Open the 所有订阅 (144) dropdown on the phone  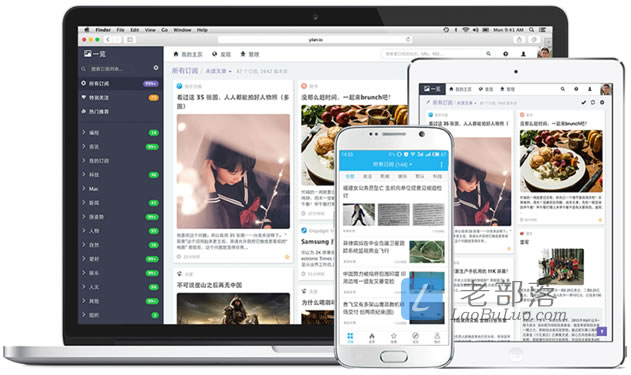click(392, 165)
